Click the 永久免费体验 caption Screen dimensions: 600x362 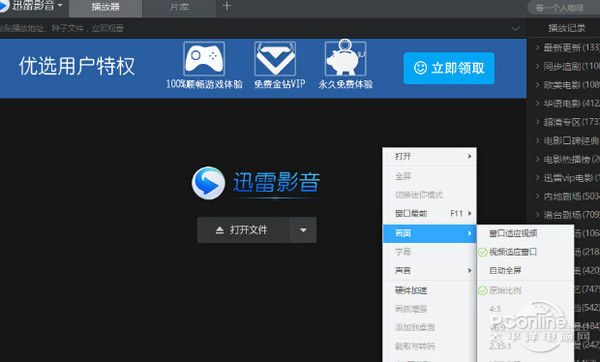346,84
